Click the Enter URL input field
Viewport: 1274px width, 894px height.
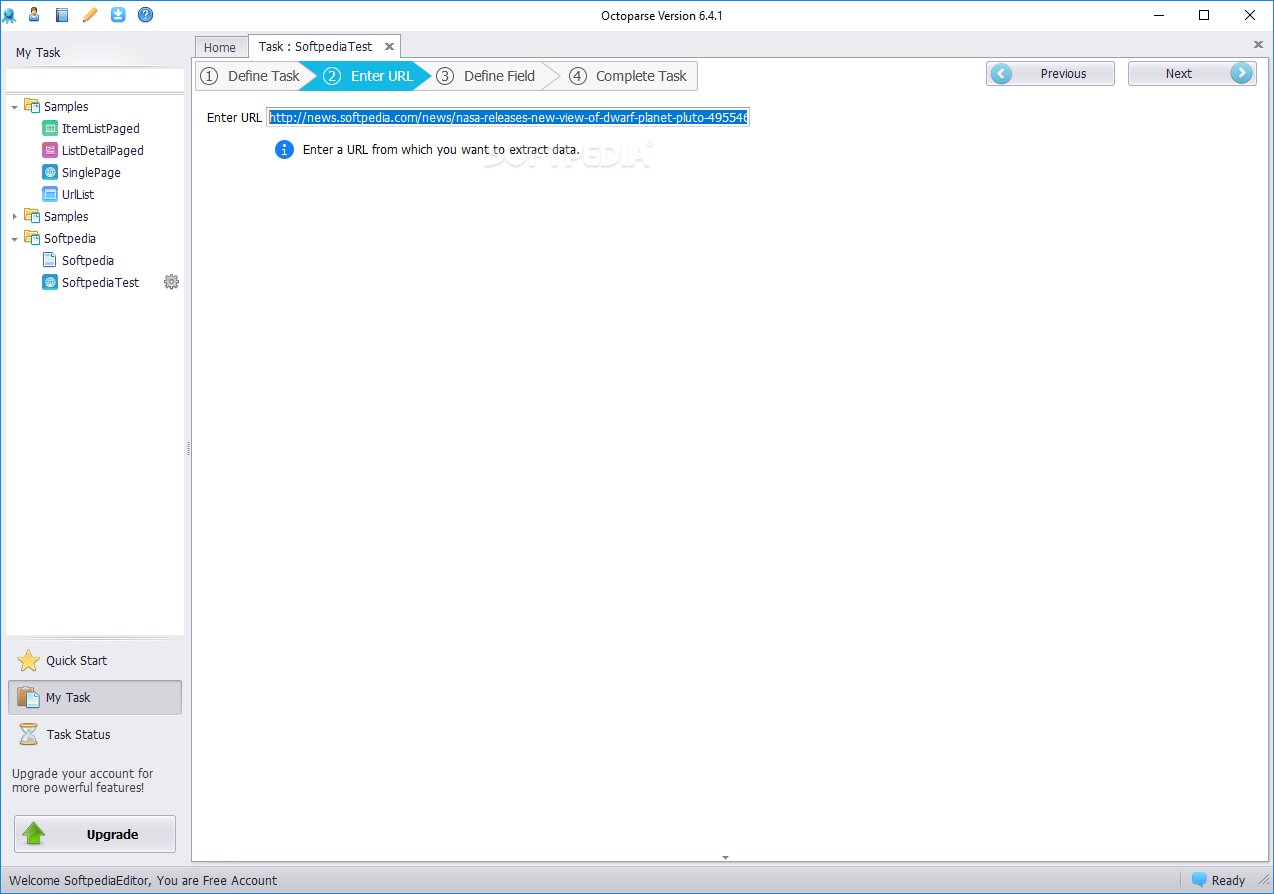[508, 117]
